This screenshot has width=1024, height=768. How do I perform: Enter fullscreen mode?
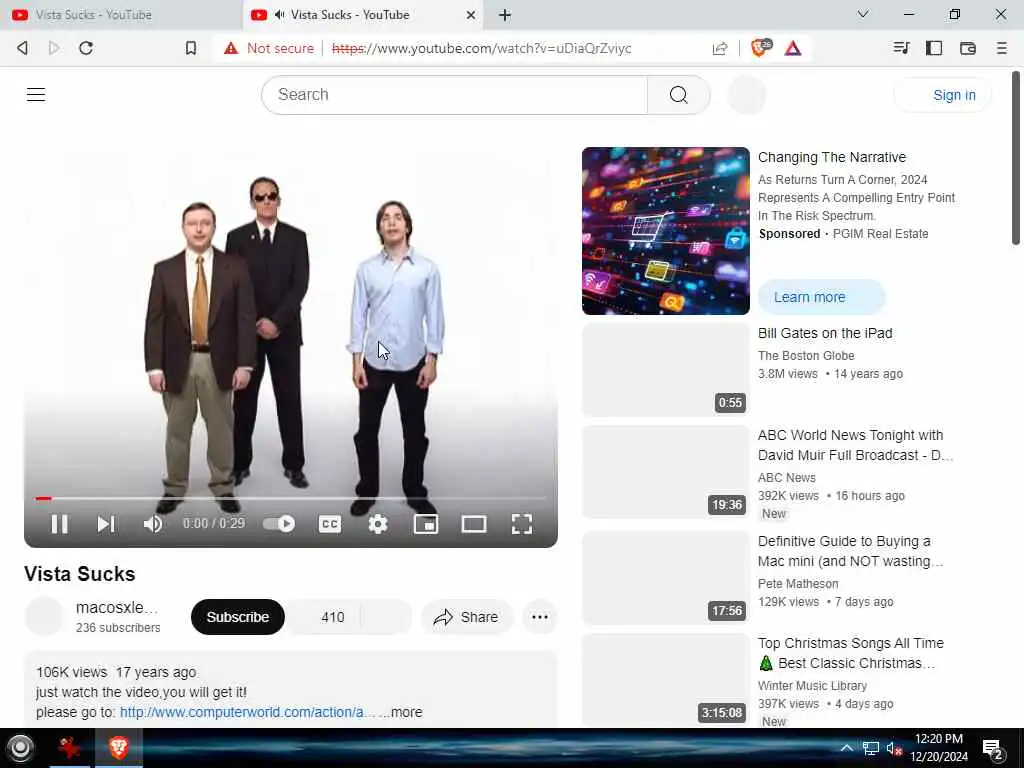pos(522,524)
